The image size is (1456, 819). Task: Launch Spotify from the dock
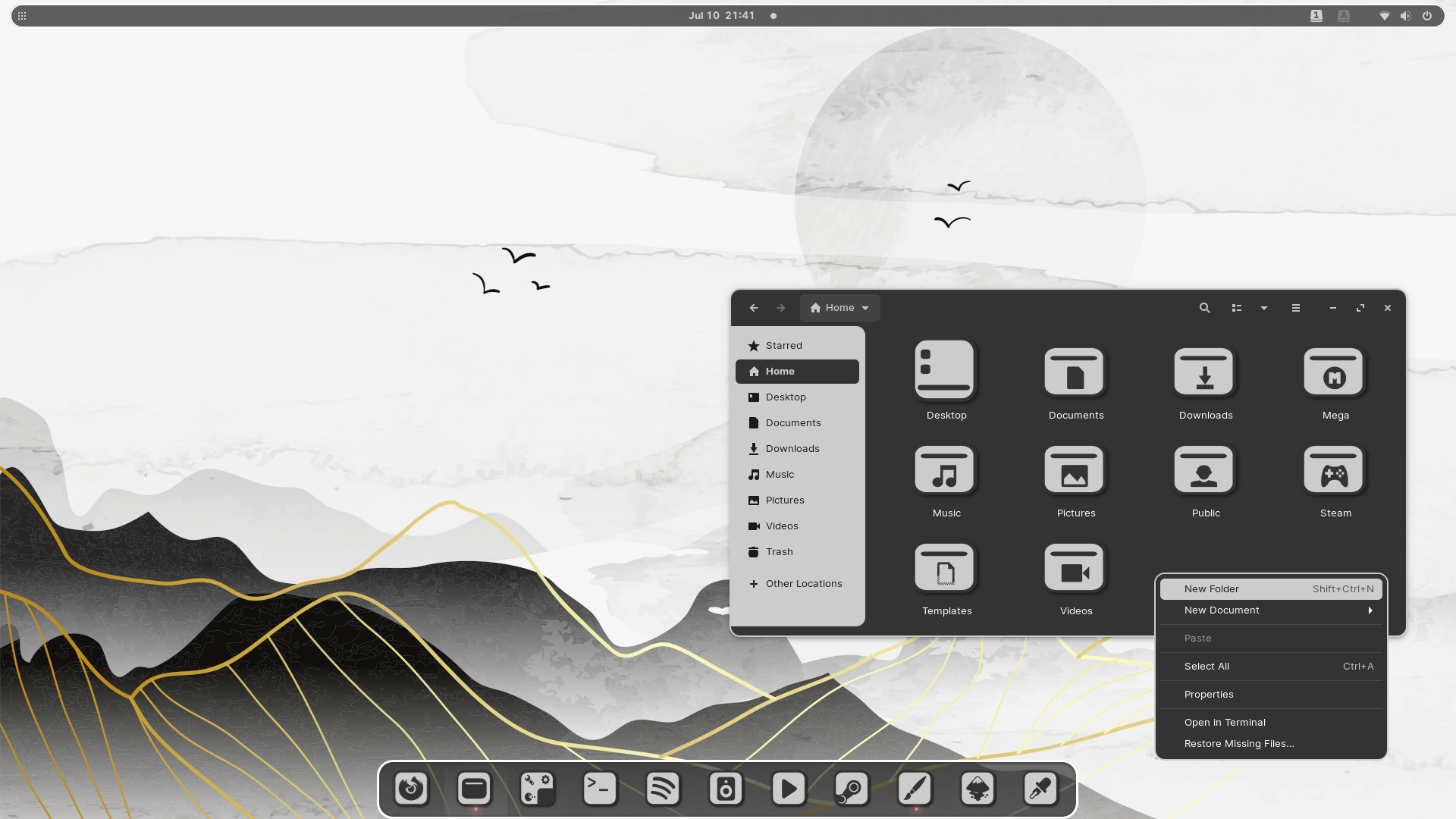point(663,789)
